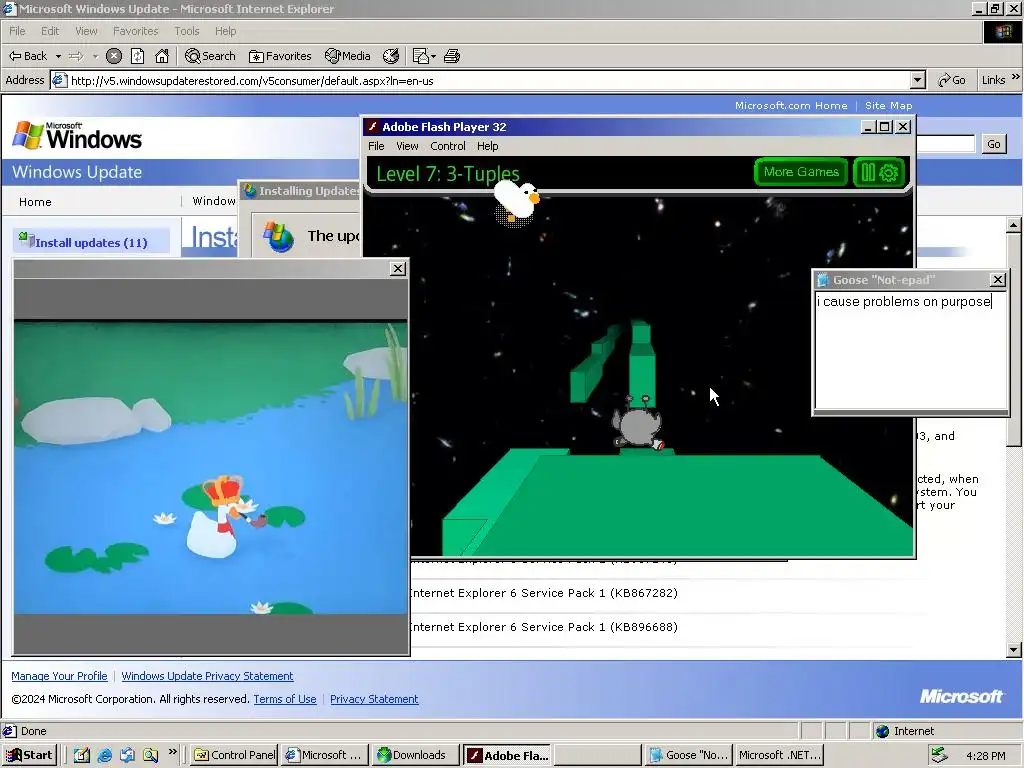Click More Games button in Flash game
The height and width of the screenshot is (768, 1024).
coord(801,172)
